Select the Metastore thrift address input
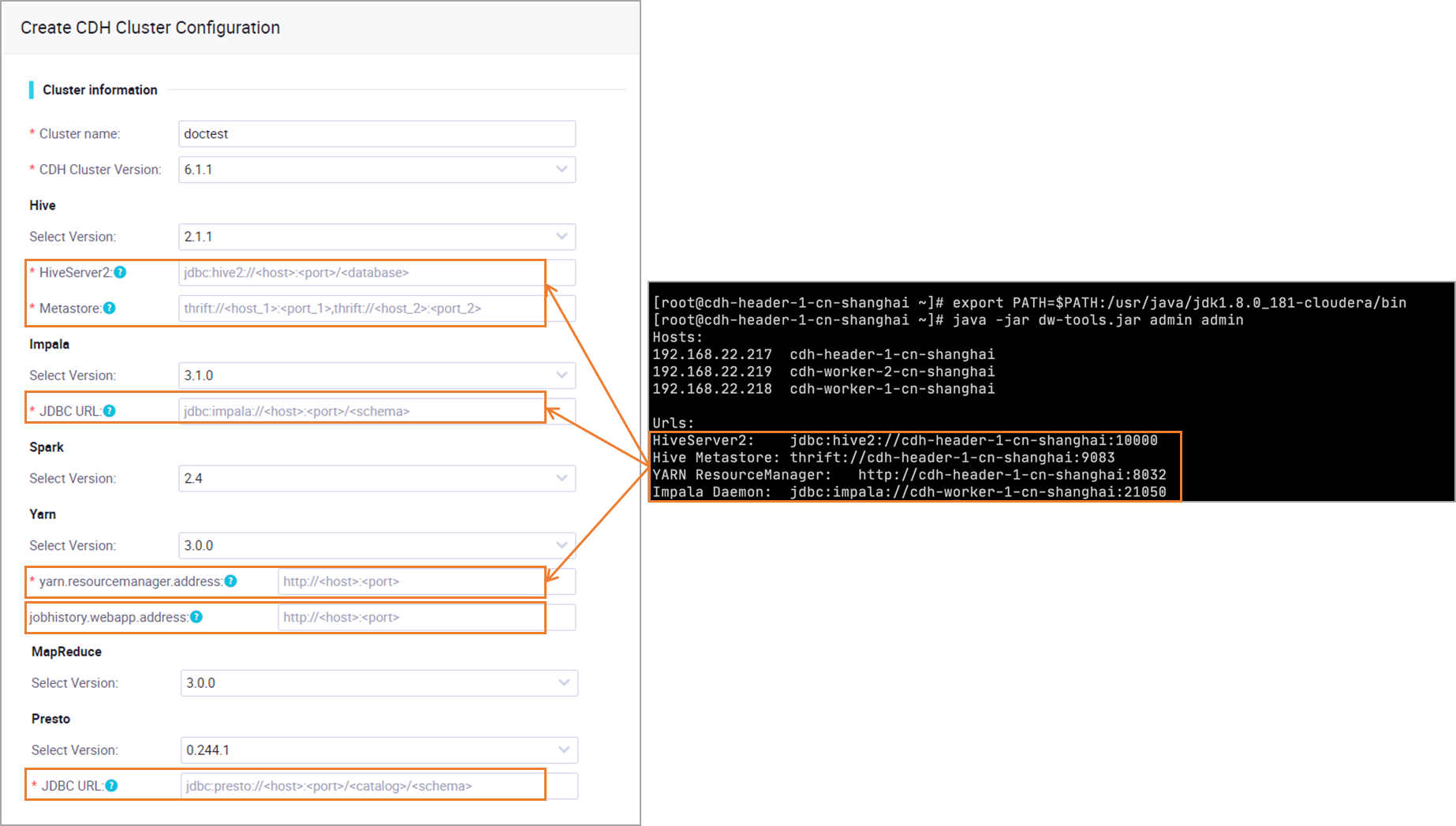 click(377, 308)
